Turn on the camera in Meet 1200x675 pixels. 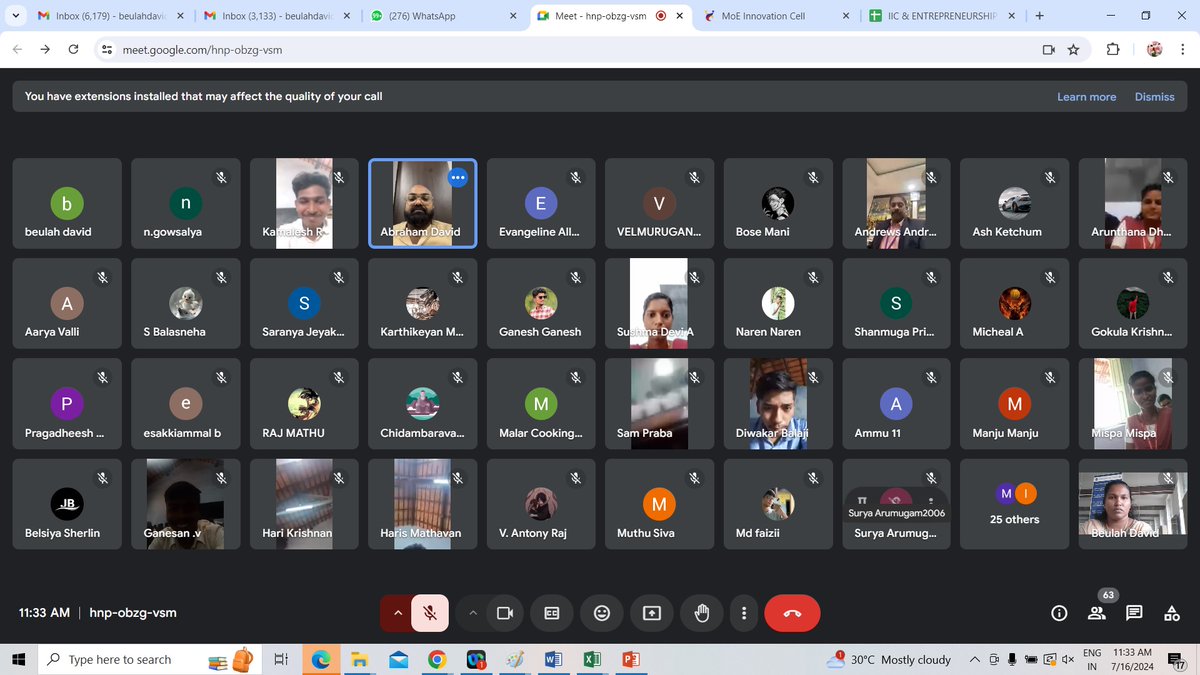[505, 613]
